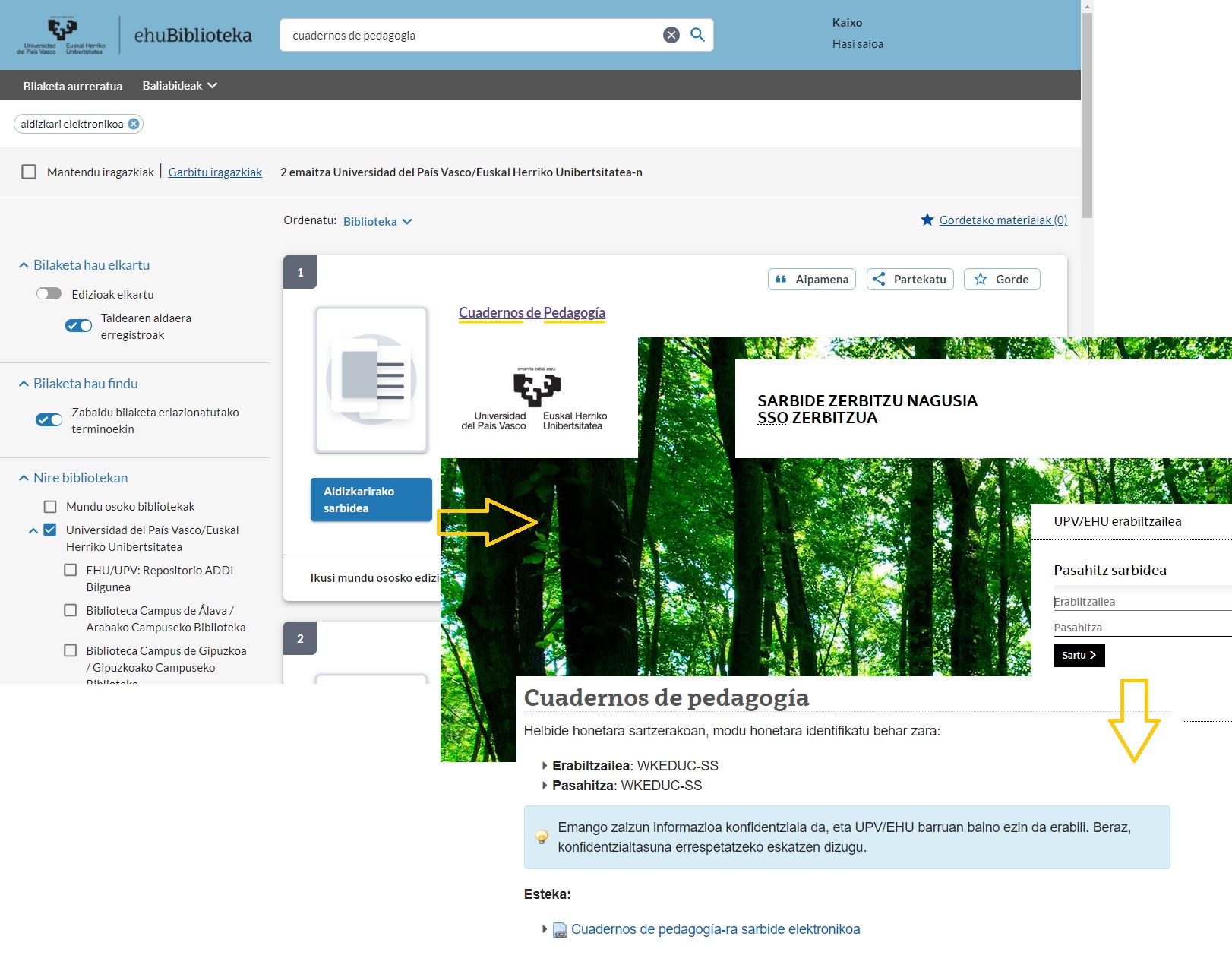Click the Aipamena citation quote icon
Viewport: 1232px width, 968px height.
[x=780, y=280]
